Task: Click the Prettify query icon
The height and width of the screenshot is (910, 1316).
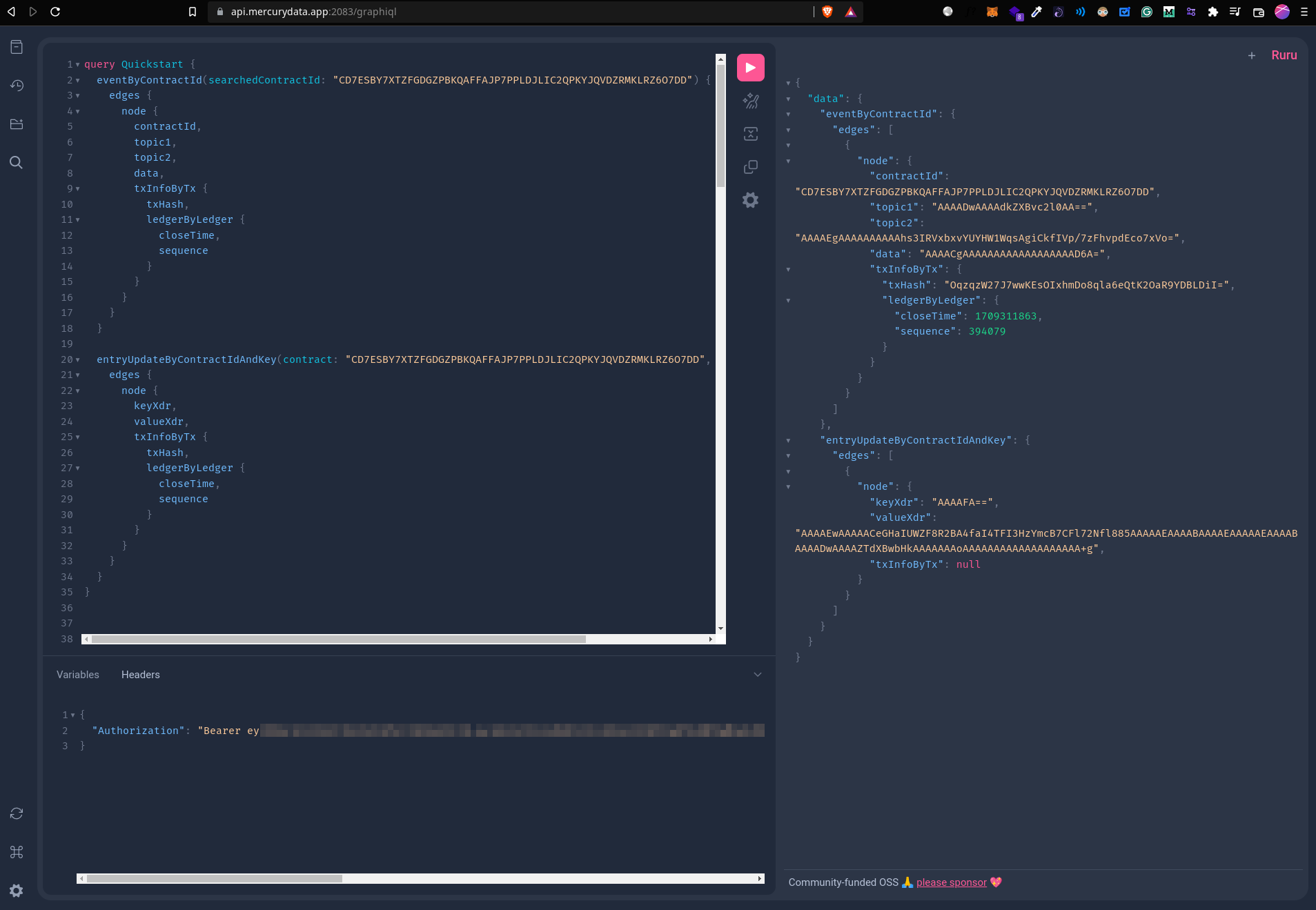Action: click(750, 101)
